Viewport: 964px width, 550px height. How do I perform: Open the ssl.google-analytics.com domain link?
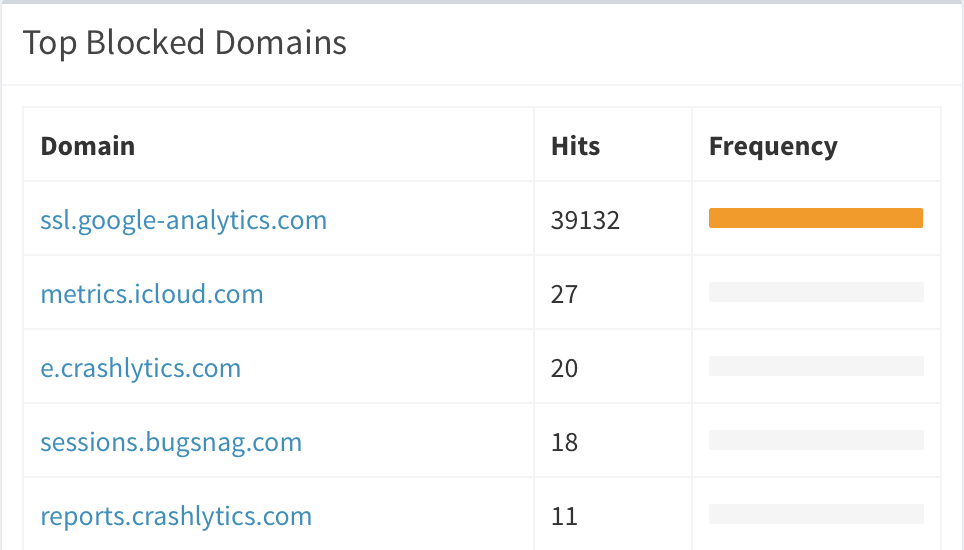pyautogui.click(x=183, y=220)
